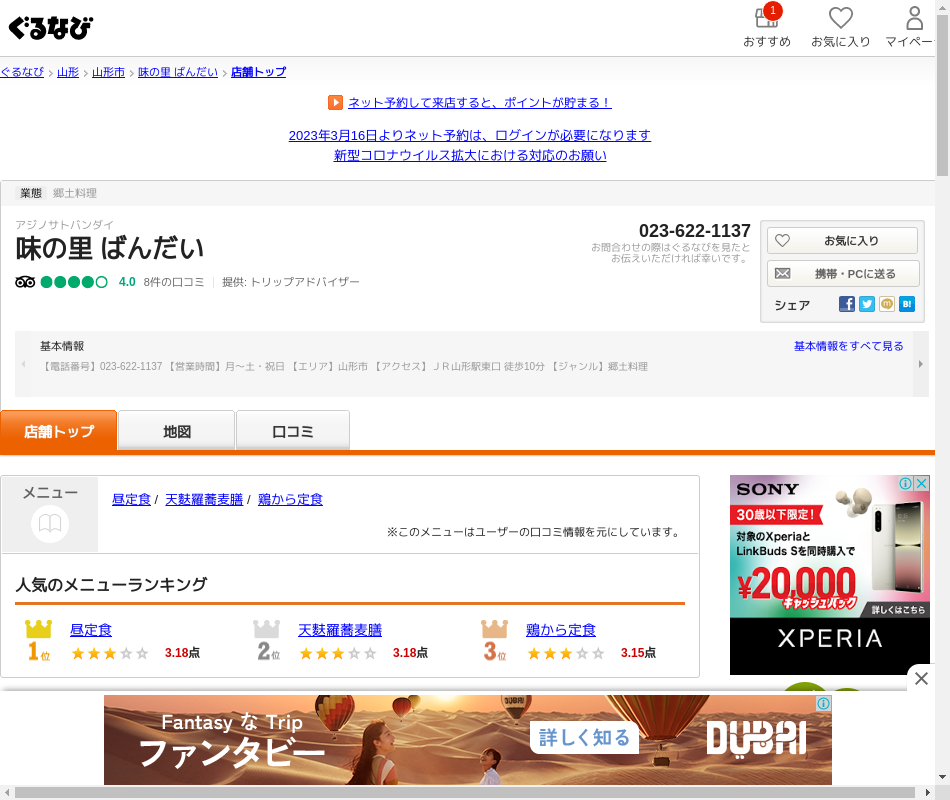
Task: Share on mixi icon
Action: tap(887, 304)
